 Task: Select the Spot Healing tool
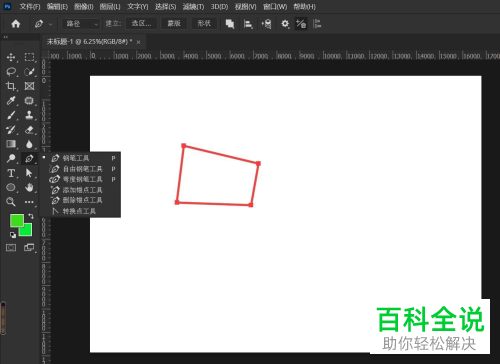coord(29,101)
